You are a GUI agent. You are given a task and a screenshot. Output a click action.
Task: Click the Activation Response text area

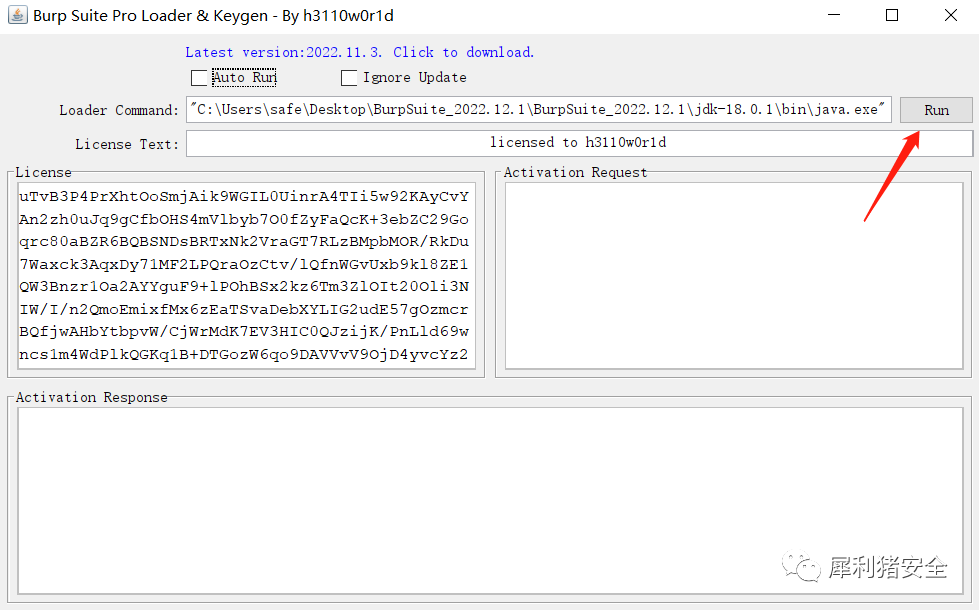pyautogui.click(x=490, y=501)
